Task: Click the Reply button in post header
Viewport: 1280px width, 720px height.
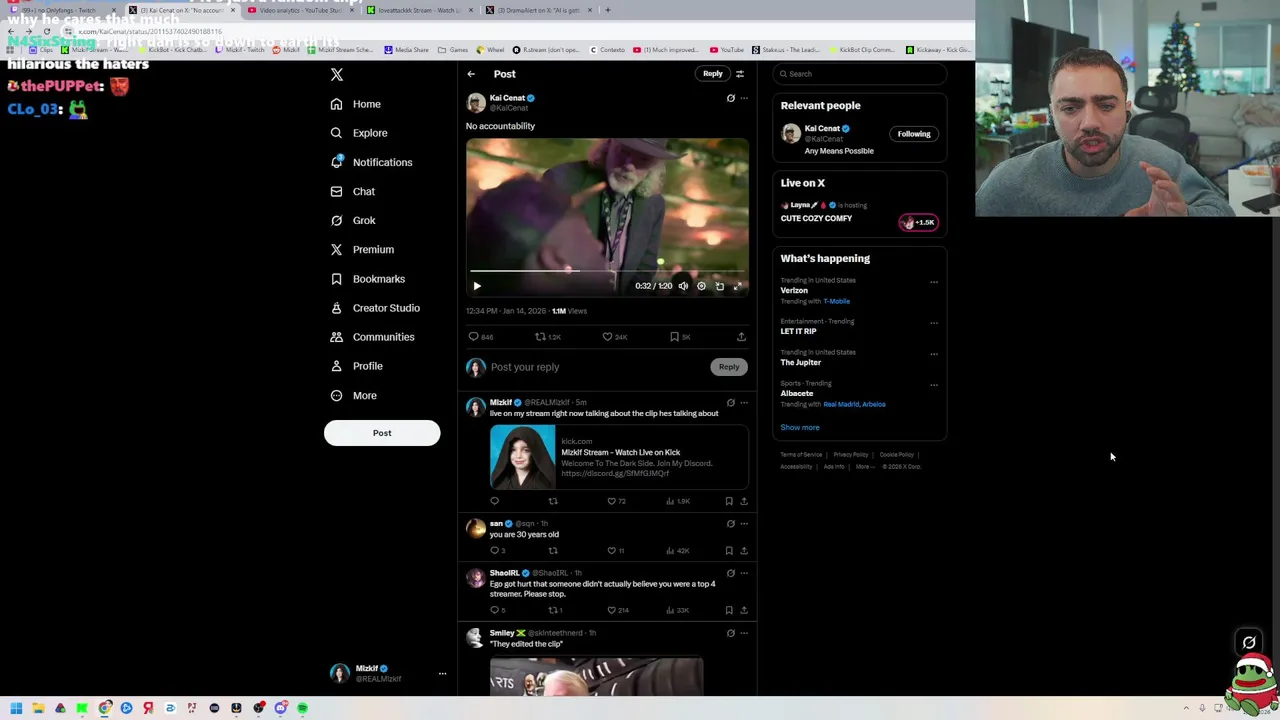Action: click(712, 73)
